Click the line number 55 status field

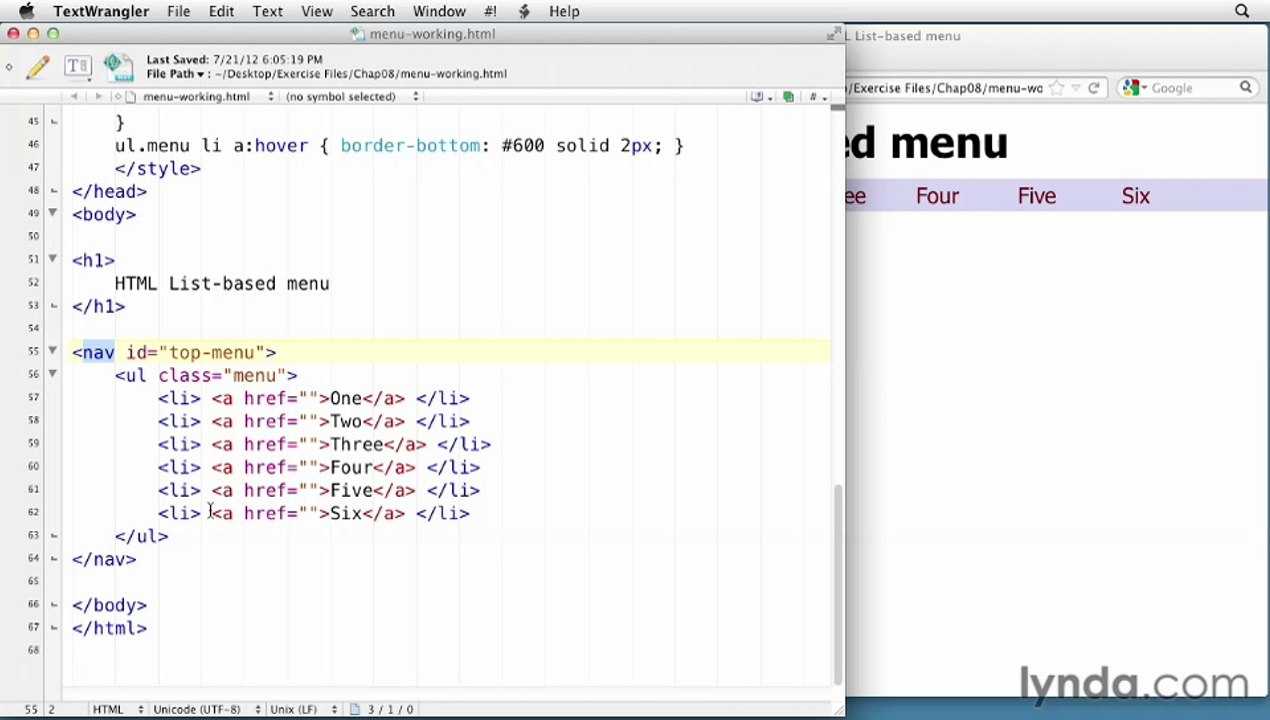point(31,709)
